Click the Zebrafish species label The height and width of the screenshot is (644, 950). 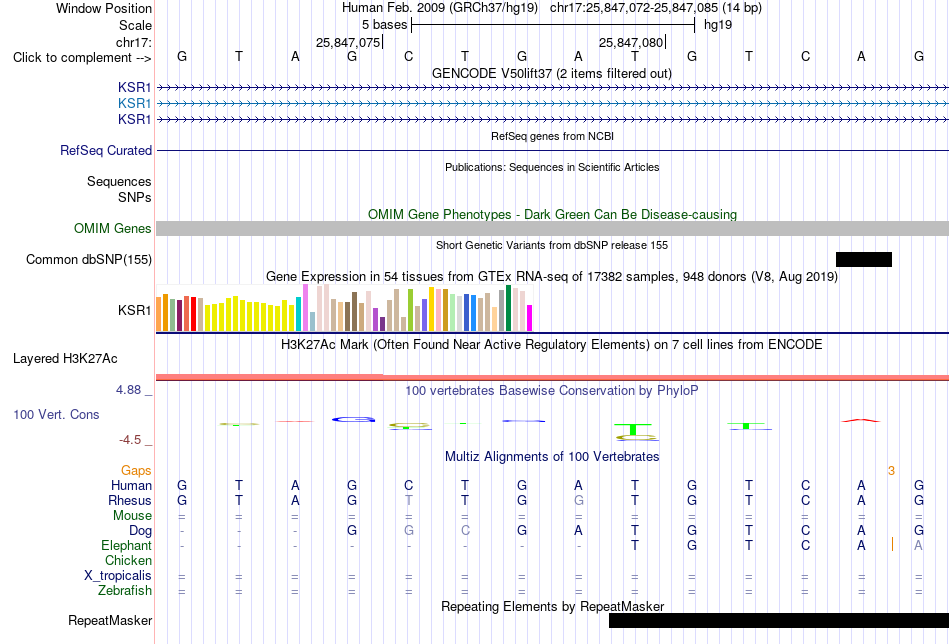pyautogui.click(x=125, y=590)
